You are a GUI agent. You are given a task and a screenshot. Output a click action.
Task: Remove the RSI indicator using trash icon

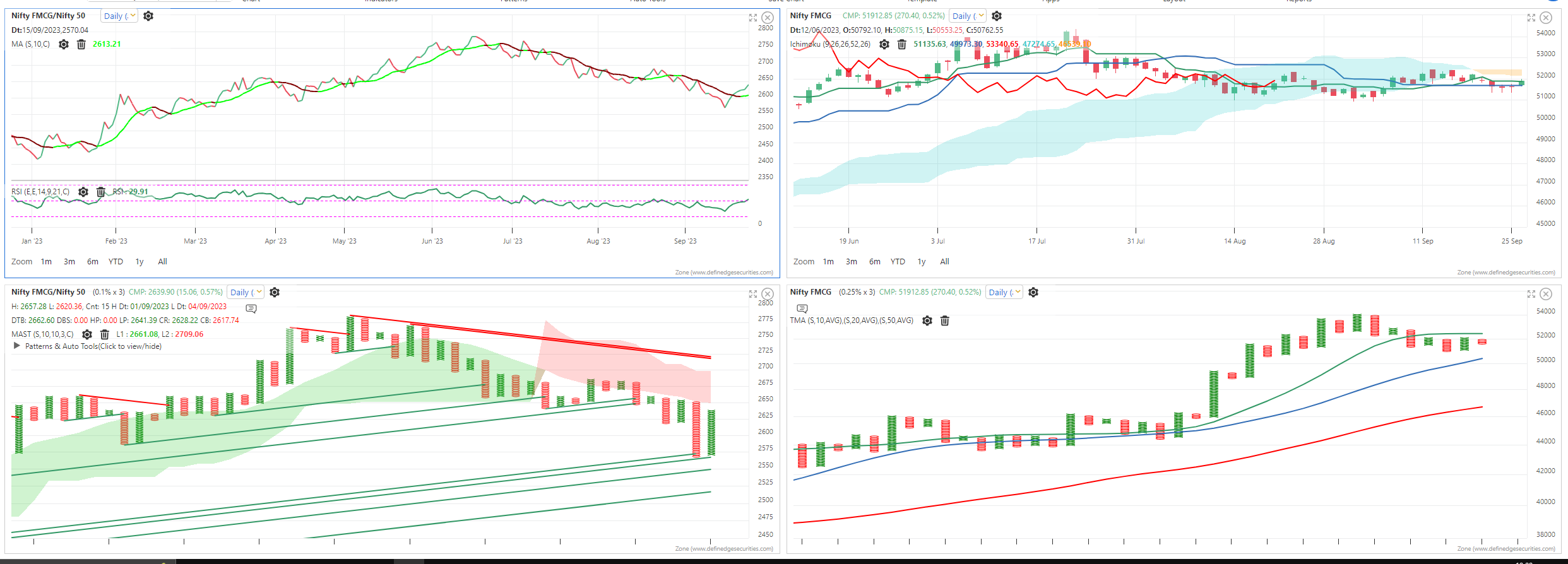[100, 192]
